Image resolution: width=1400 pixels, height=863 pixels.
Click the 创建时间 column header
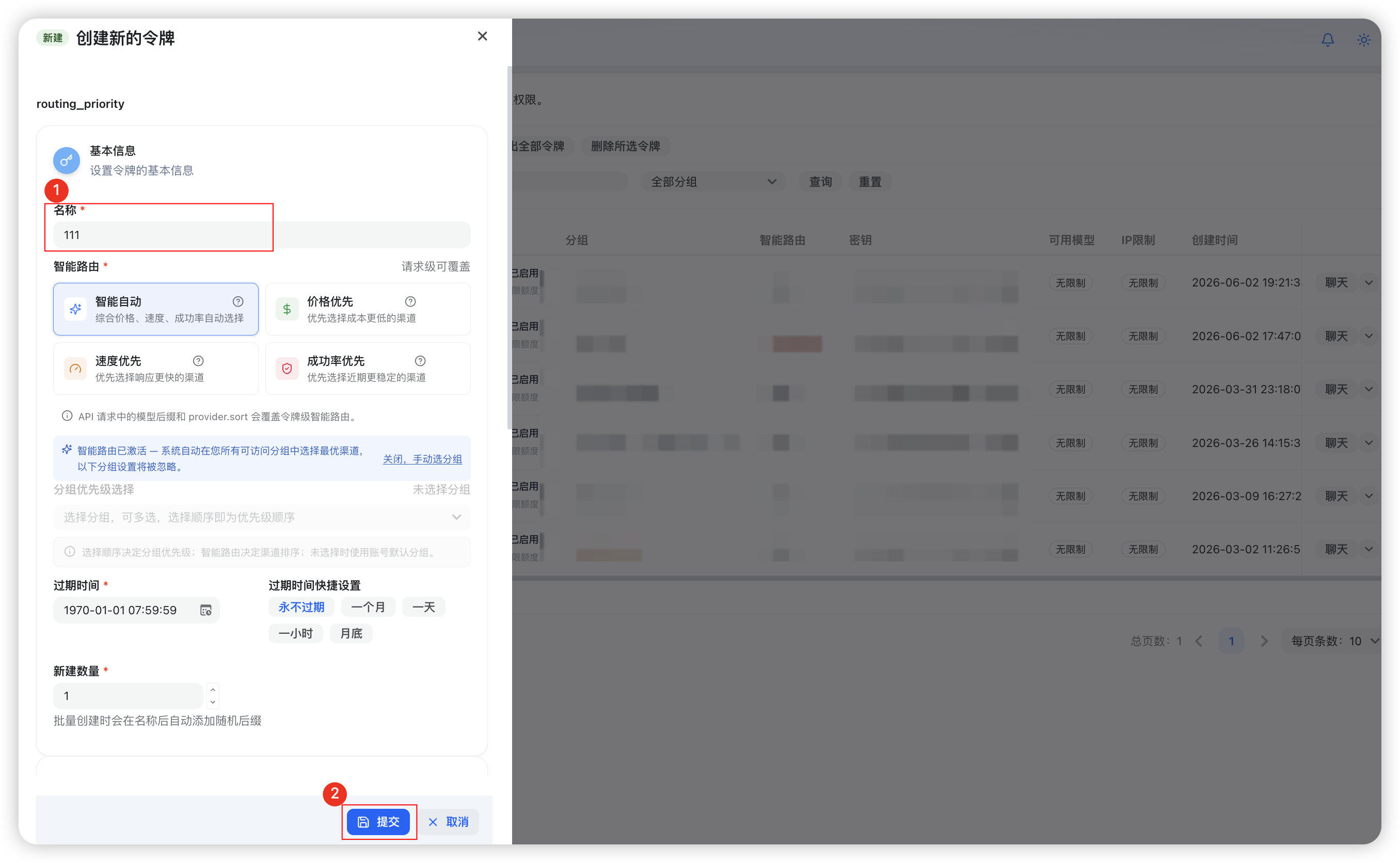coord(1215,239)
